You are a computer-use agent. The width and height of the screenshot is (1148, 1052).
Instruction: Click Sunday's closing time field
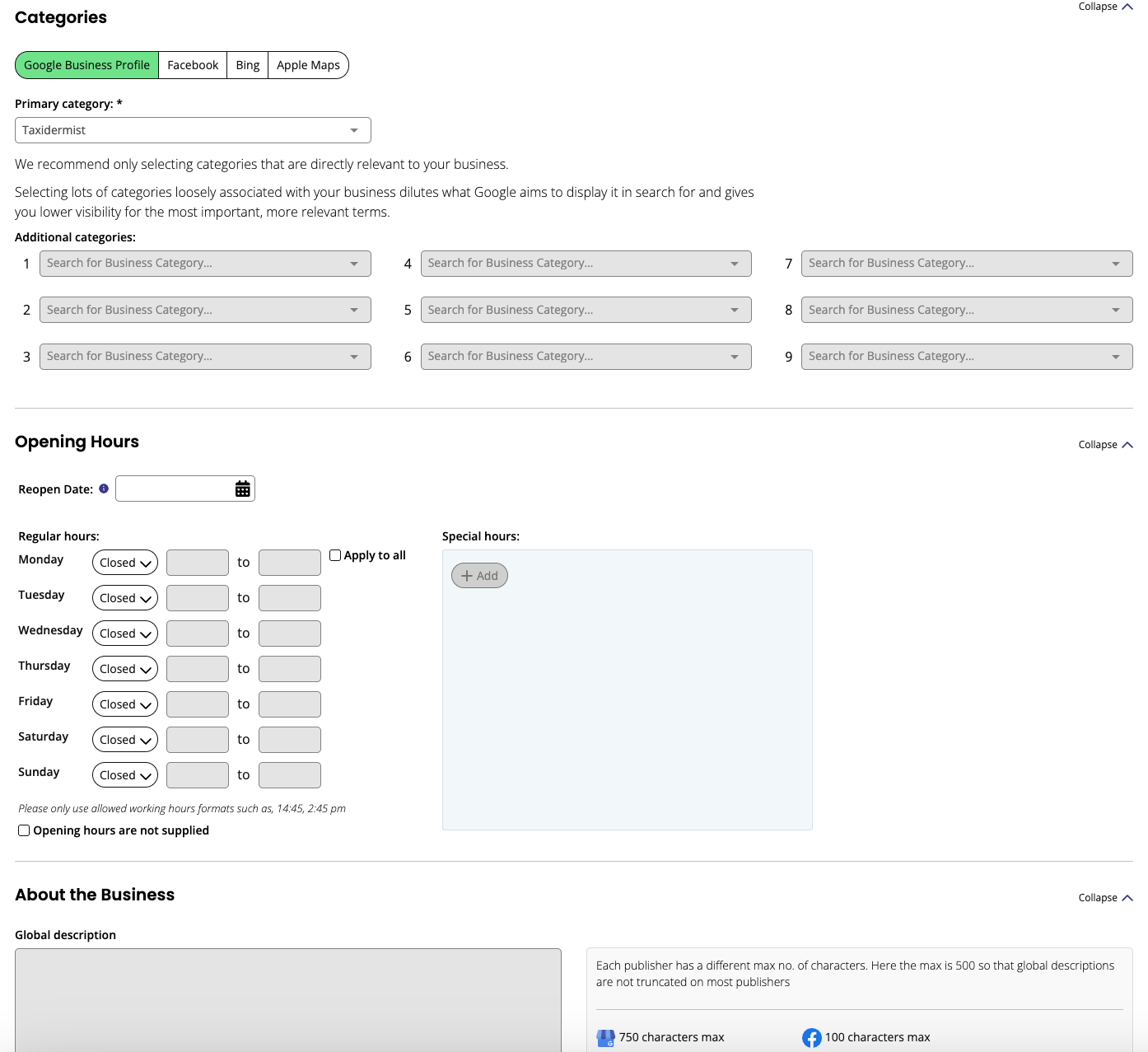(290, 775)
